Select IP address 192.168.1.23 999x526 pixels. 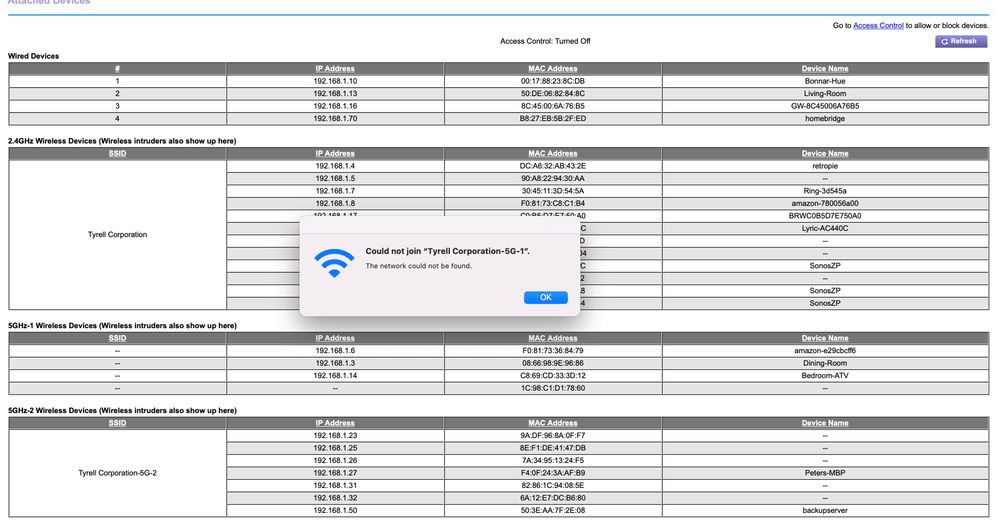[x=334, y=436]
